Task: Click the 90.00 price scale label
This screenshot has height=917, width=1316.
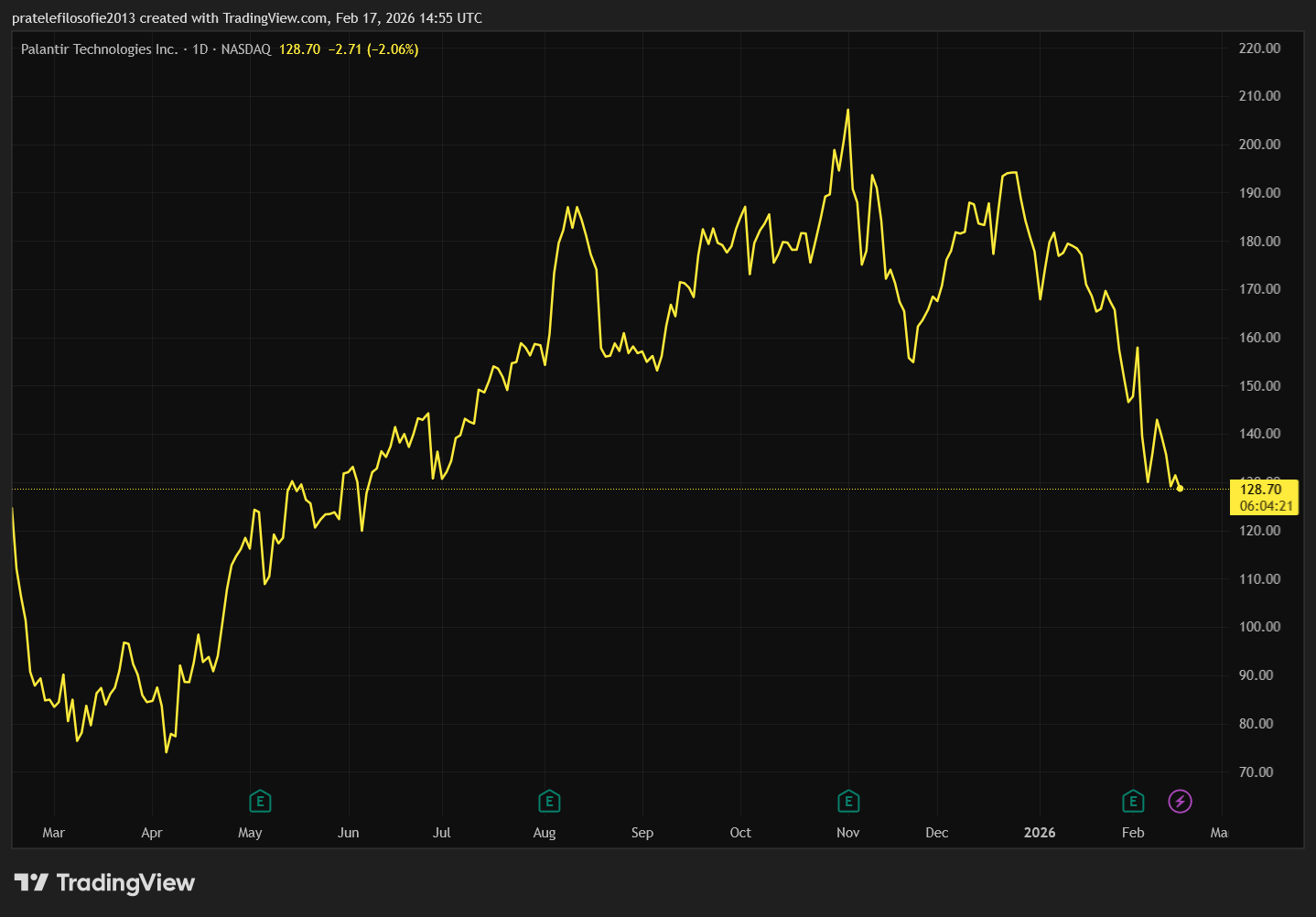Action: click(1256, 675)
